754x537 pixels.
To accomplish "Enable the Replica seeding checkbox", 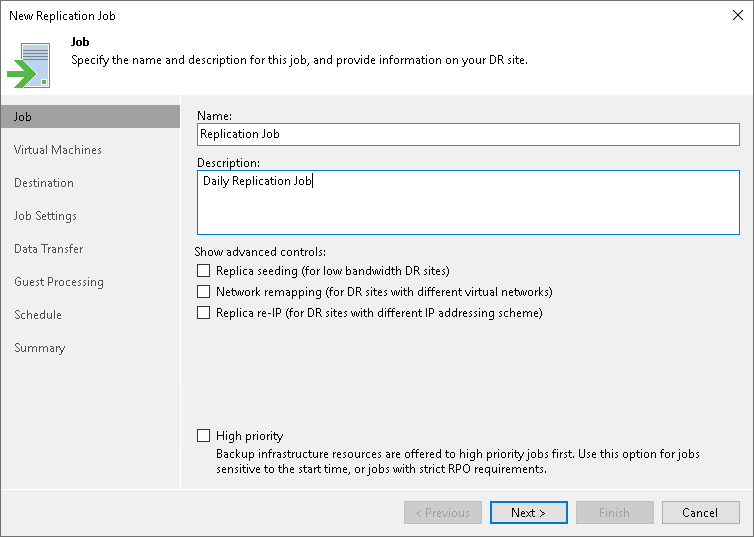I will [x=204, y=271].
